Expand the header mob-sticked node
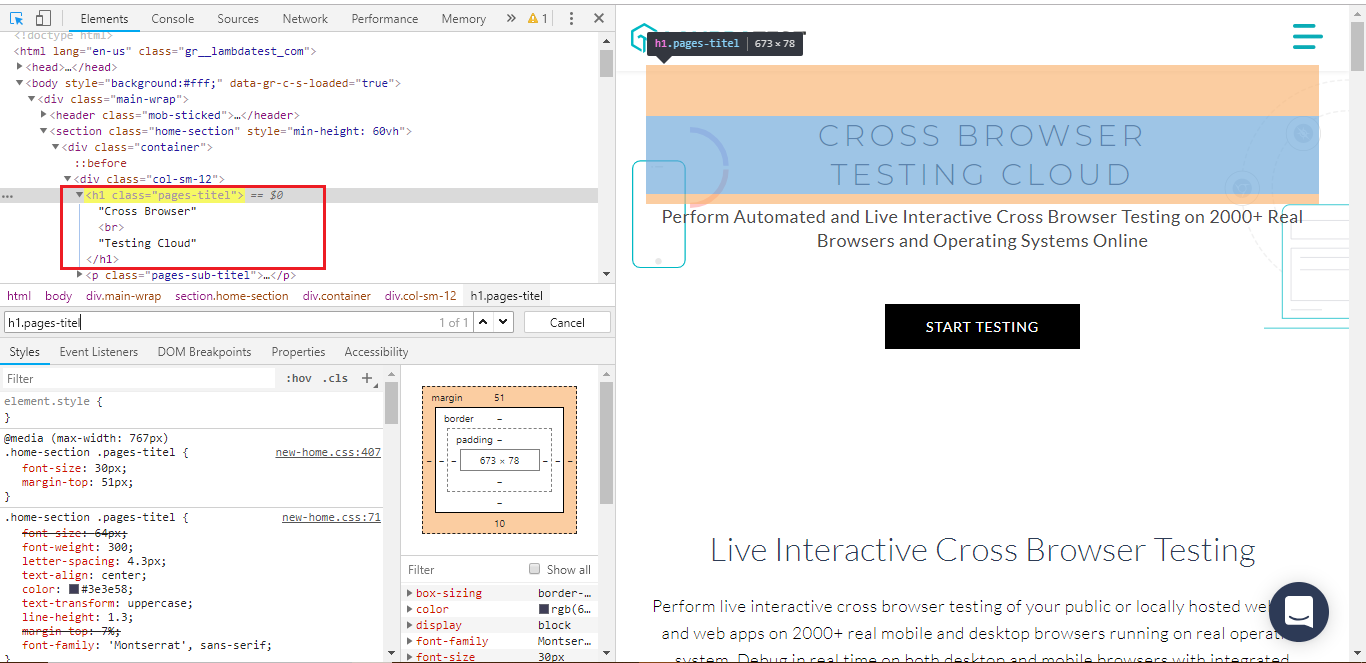The height and width of the screenshot is (663, 1366). 42,115
